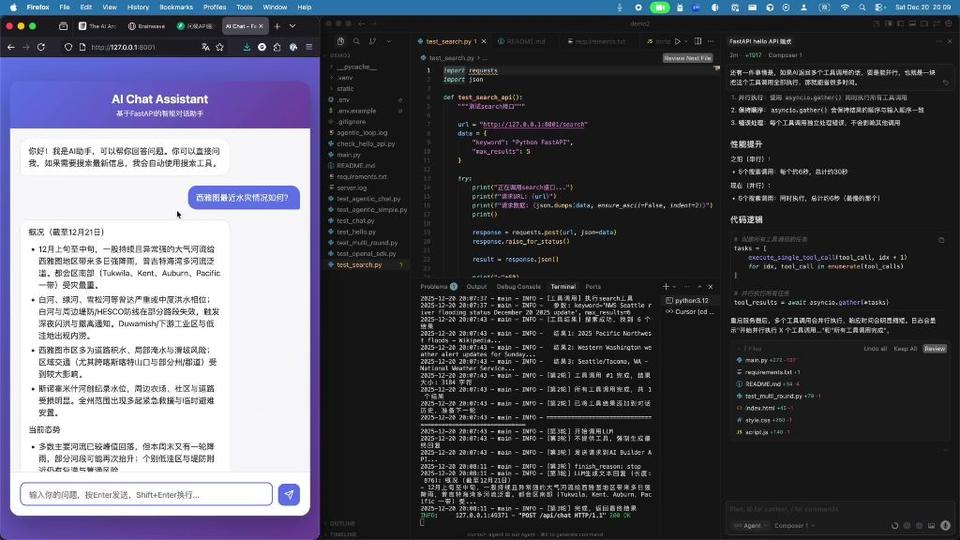Expand more sidebar views chevron
The height and width of the screenshot is (540, 960).
click(x=388, y=41)
